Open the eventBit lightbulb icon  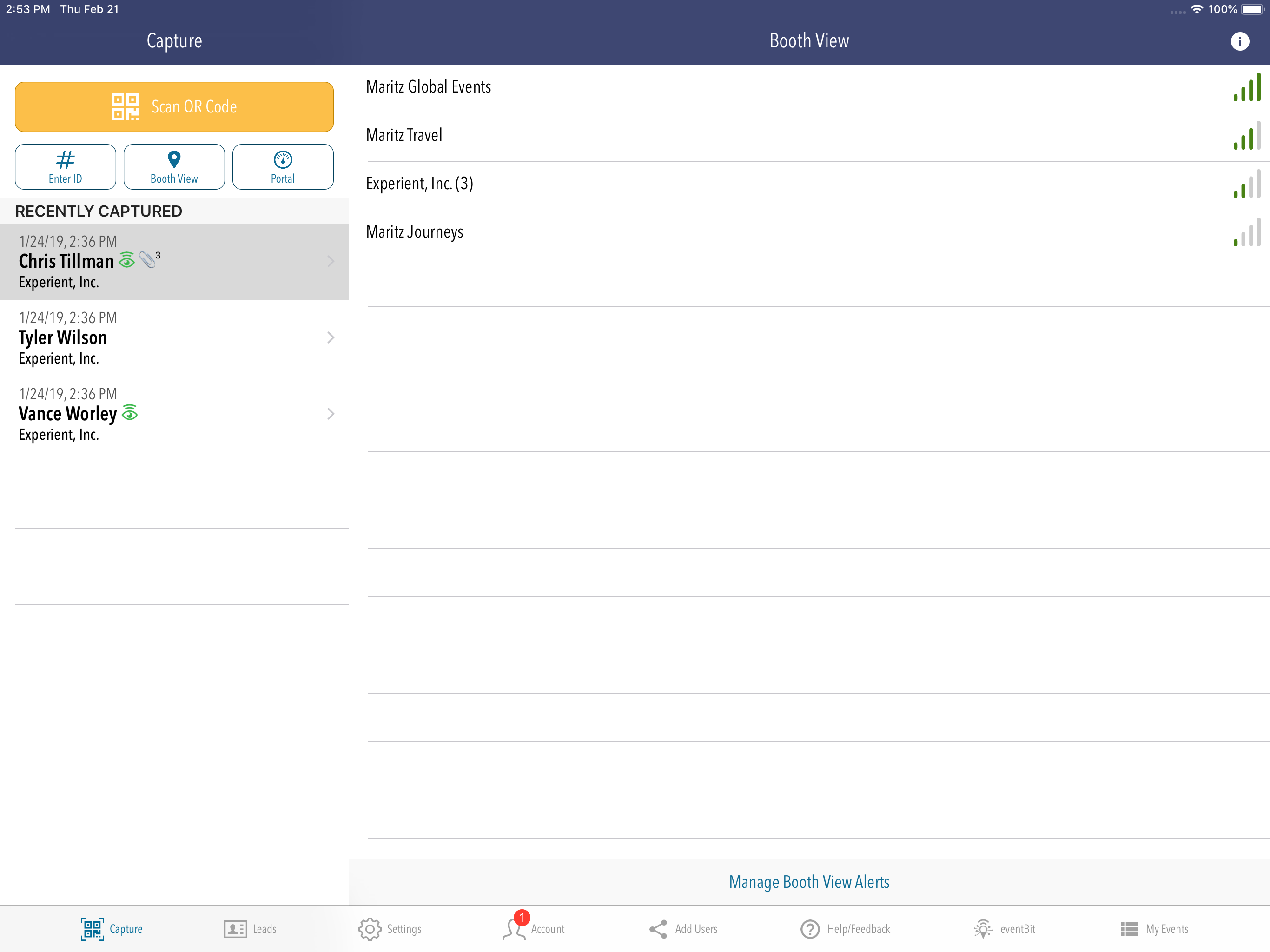click(982, 928)
